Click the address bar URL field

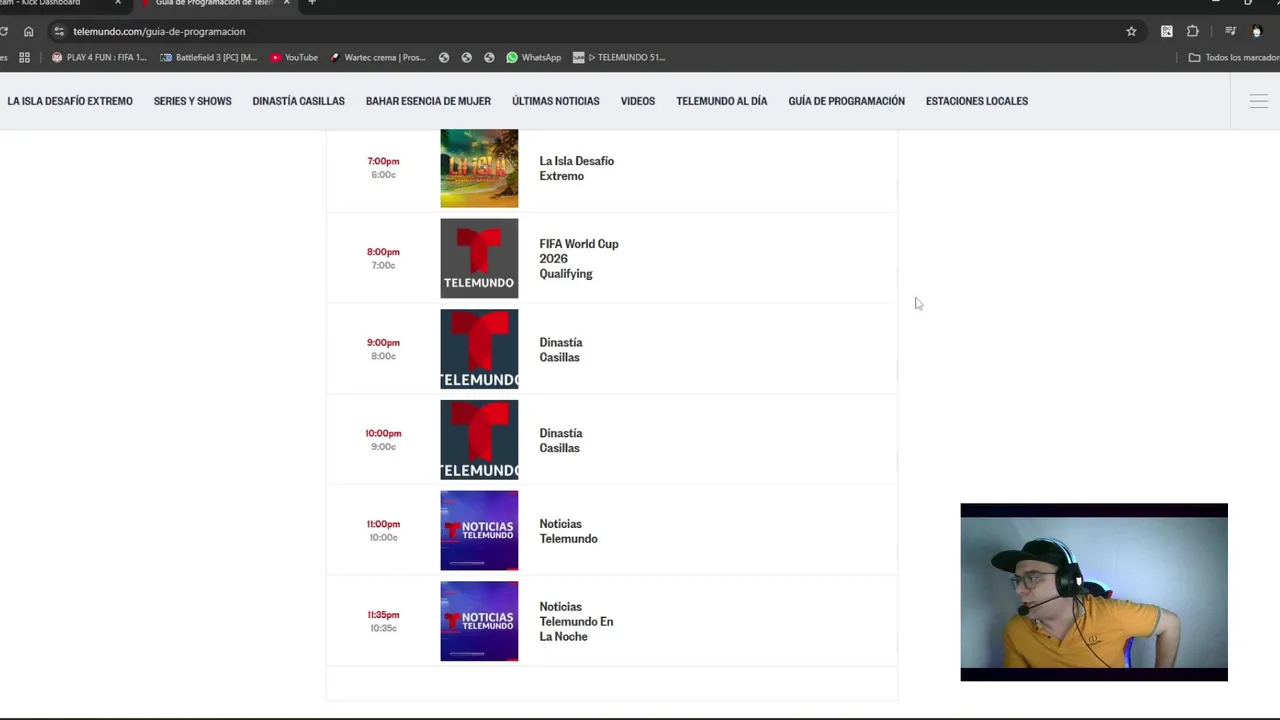[x=590, y=31]
